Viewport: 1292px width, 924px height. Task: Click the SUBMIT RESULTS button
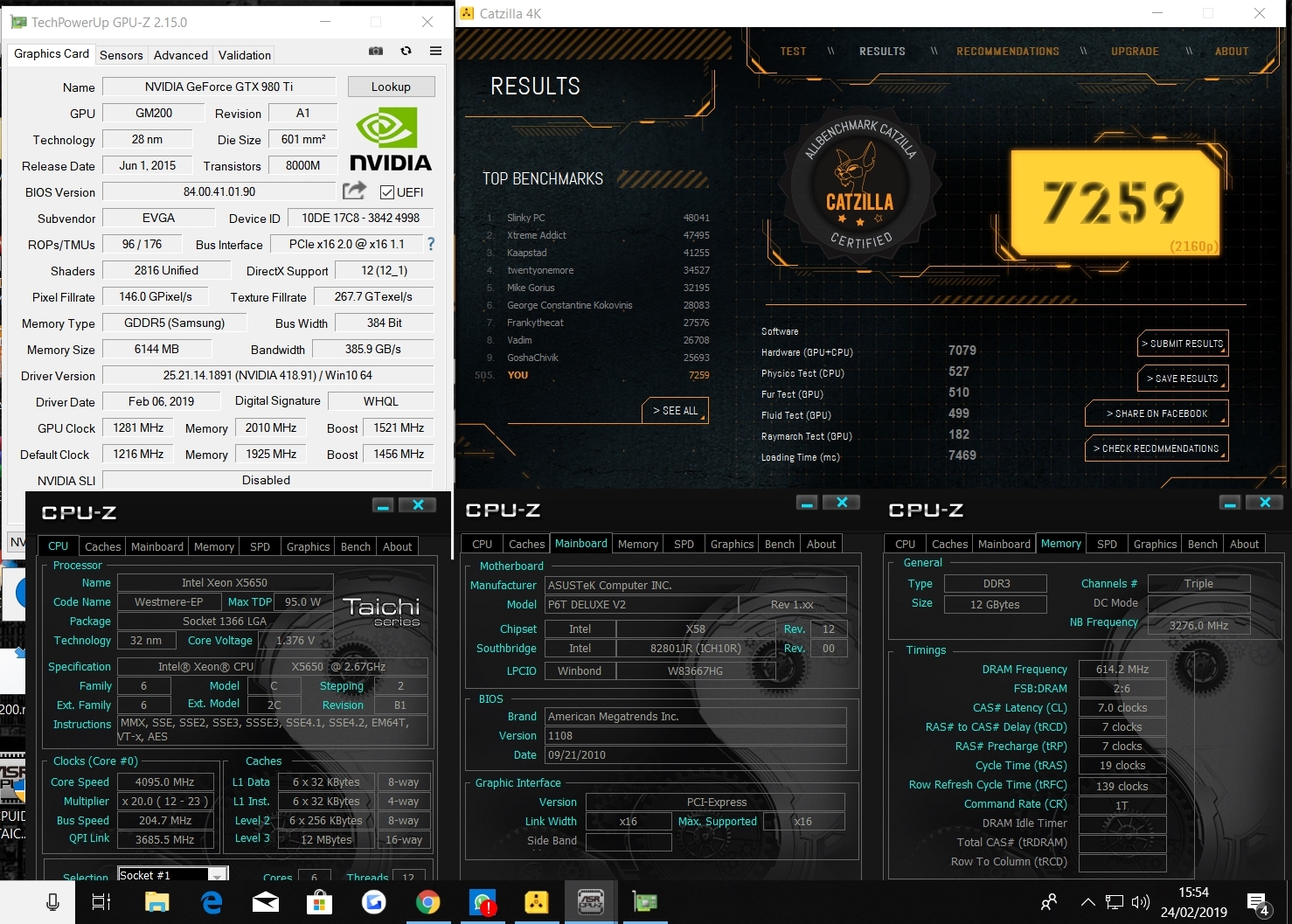pos(1183,344)
